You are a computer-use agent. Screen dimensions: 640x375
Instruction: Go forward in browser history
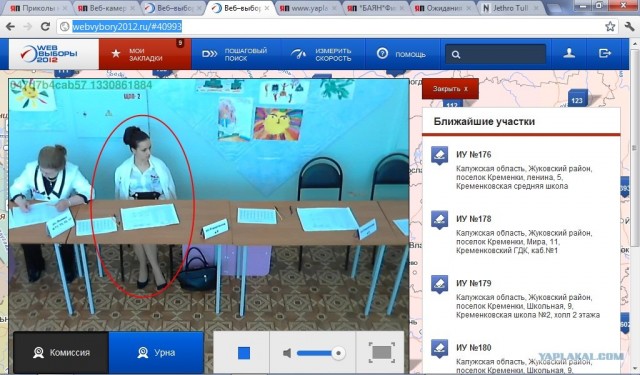[x=28, y=27]
